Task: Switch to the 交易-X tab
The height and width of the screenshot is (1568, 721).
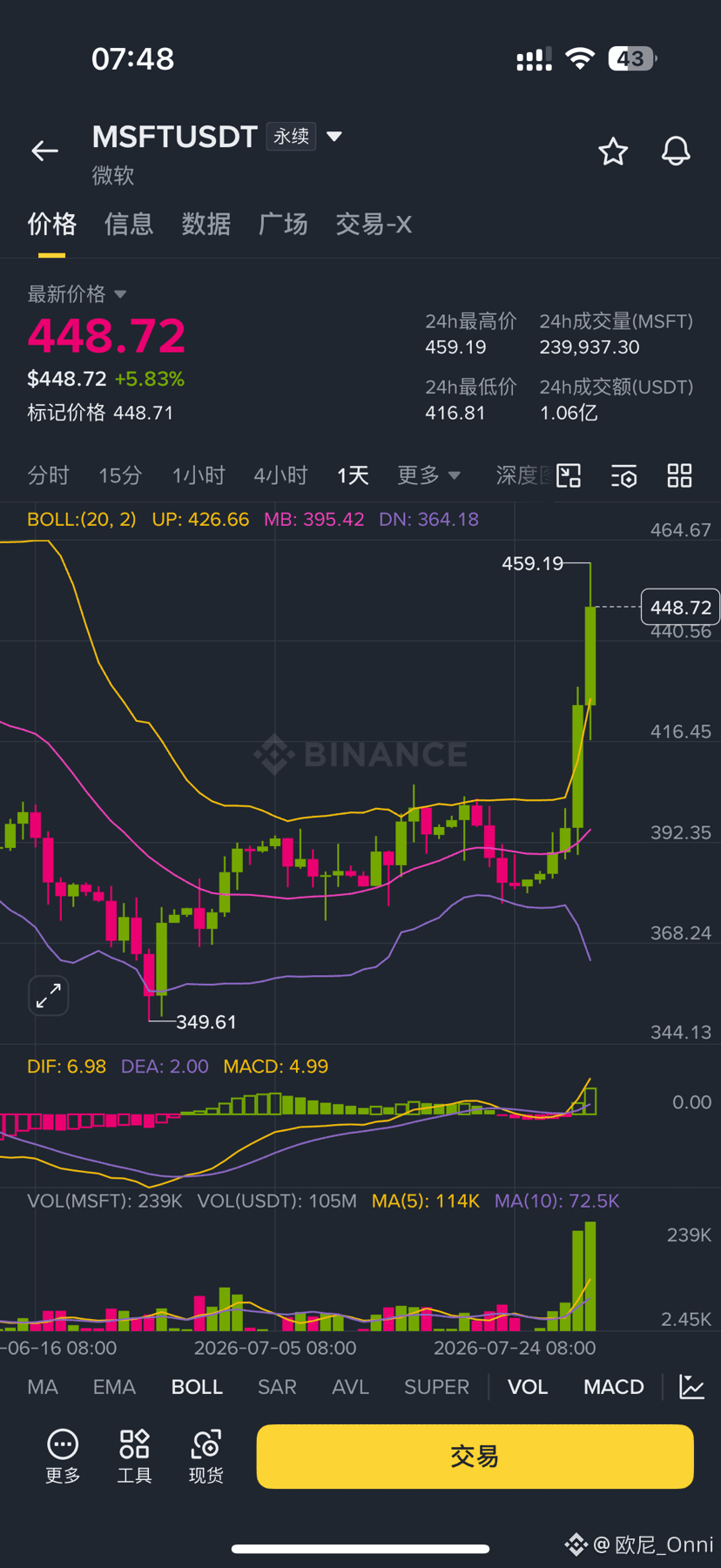Action: (x=374, y=225)
